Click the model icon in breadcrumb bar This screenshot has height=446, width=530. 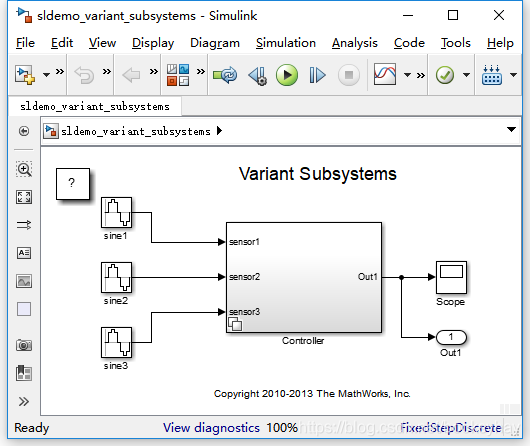[x=51, y=131]
